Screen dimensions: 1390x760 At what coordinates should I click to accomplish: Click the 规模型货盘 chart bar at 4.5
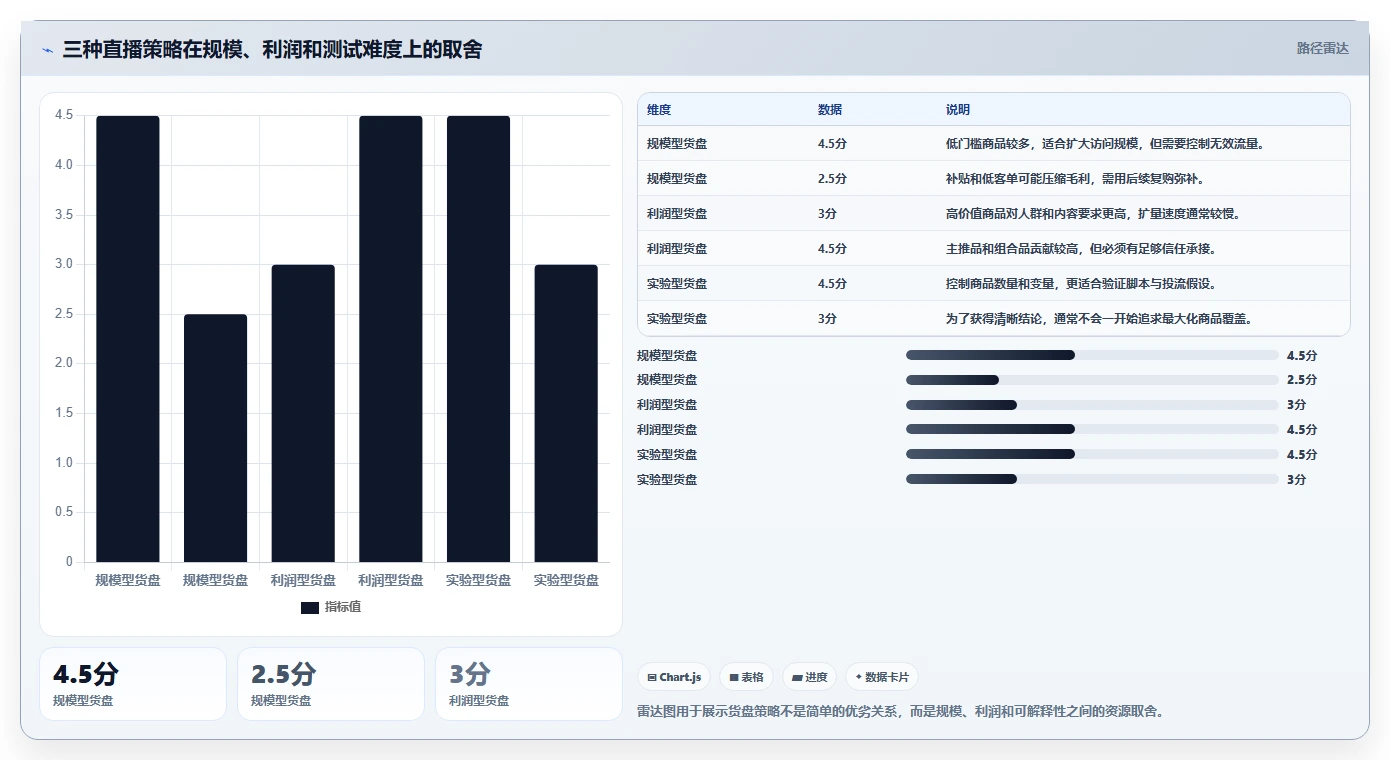(128, 339)
